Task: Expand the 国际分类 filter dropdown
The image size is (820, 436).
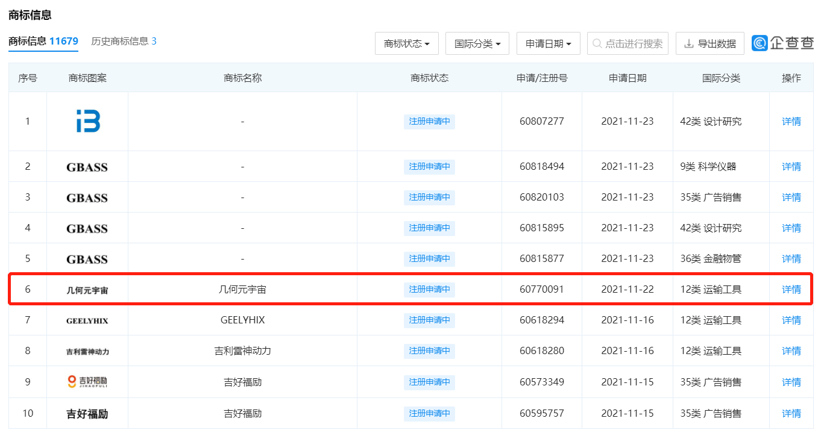Action: (x=477, y=44)
